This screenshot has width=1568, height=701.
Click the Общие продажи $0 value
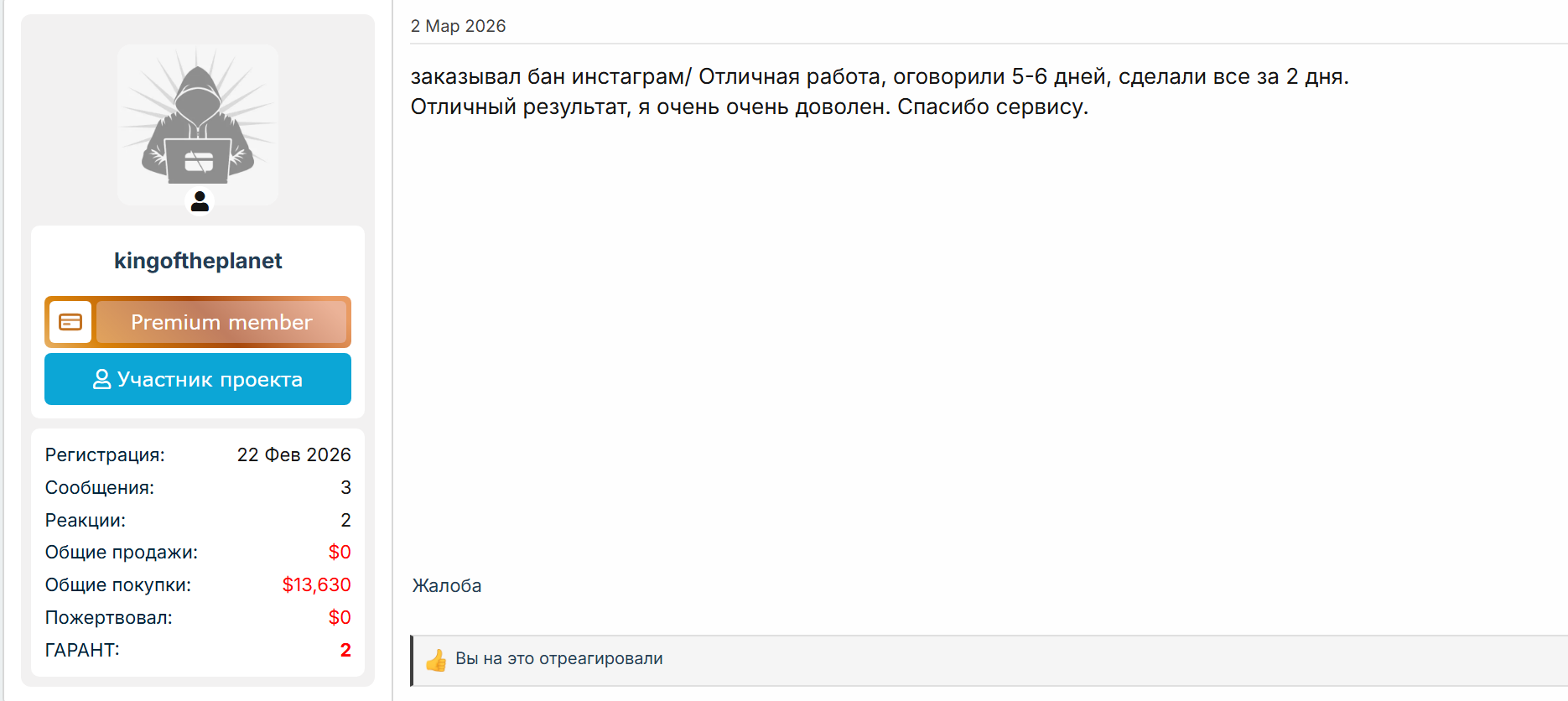point(340,552)
